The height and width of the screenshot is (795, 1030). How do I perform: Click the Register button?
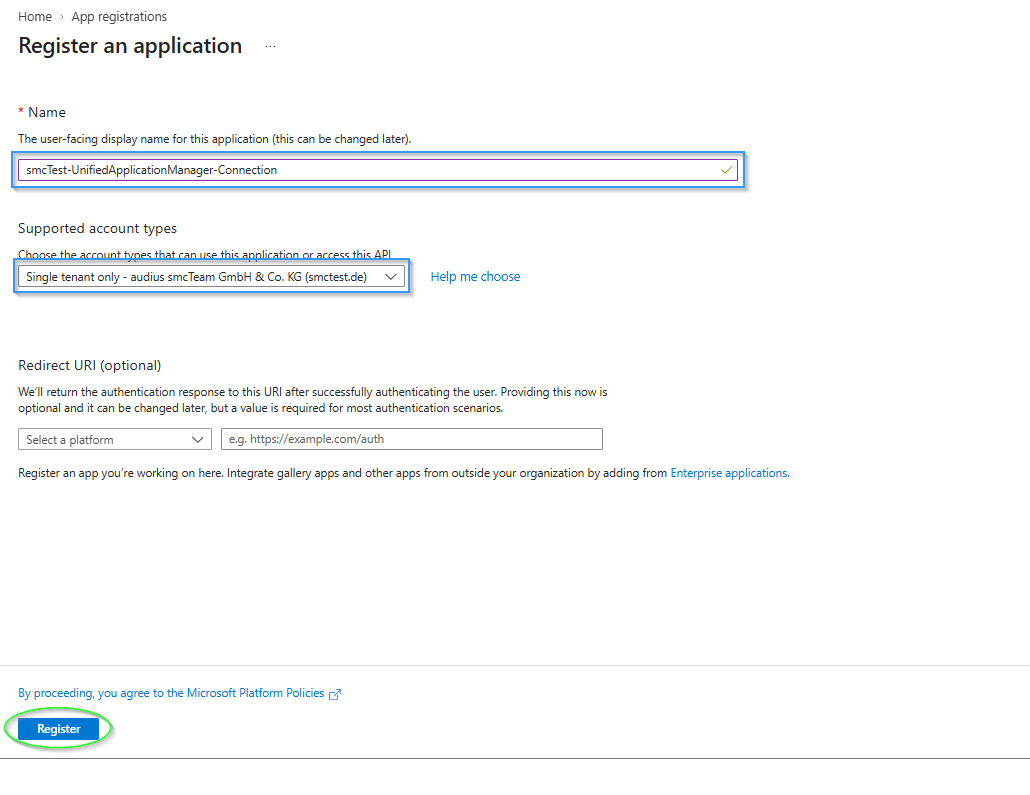tap(58, 729)
